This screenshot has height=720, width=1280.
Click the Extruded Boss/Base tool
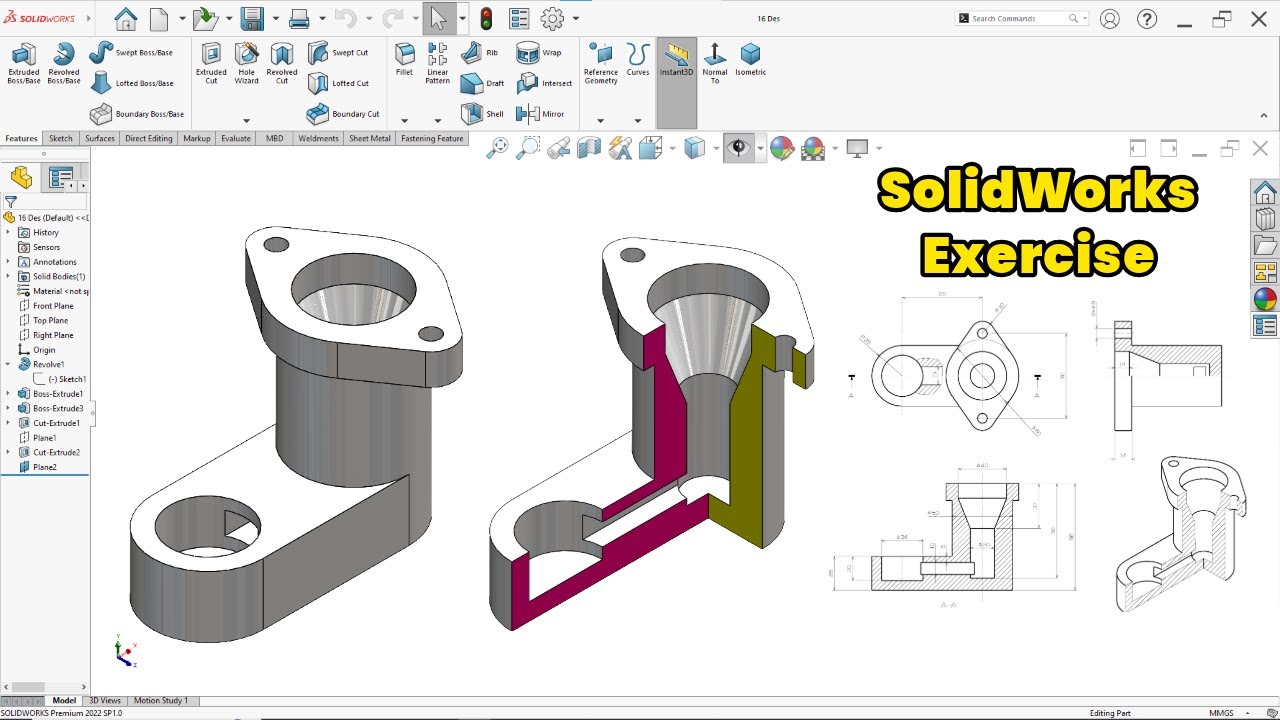(24, 63)
